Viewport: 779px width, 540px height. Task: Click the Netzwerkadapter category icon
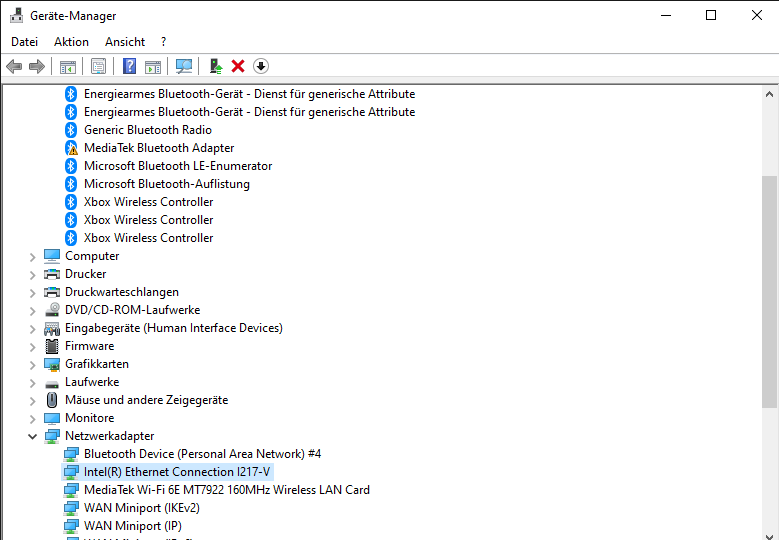52,436
